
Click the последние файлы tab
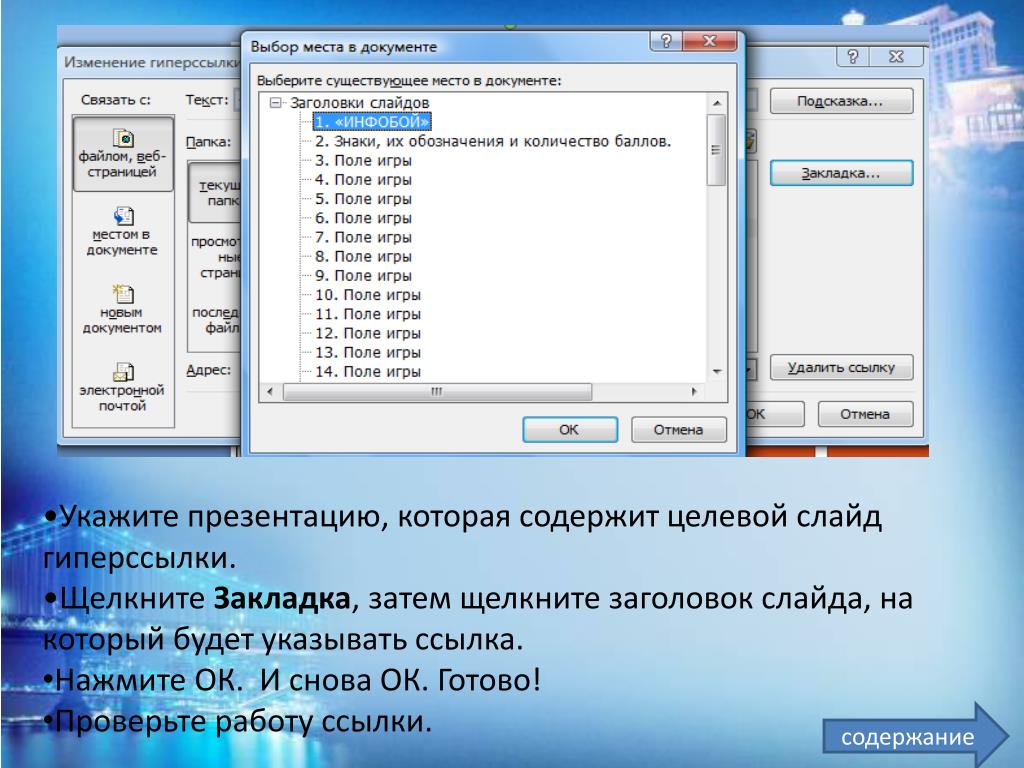[x=216, y=320]
